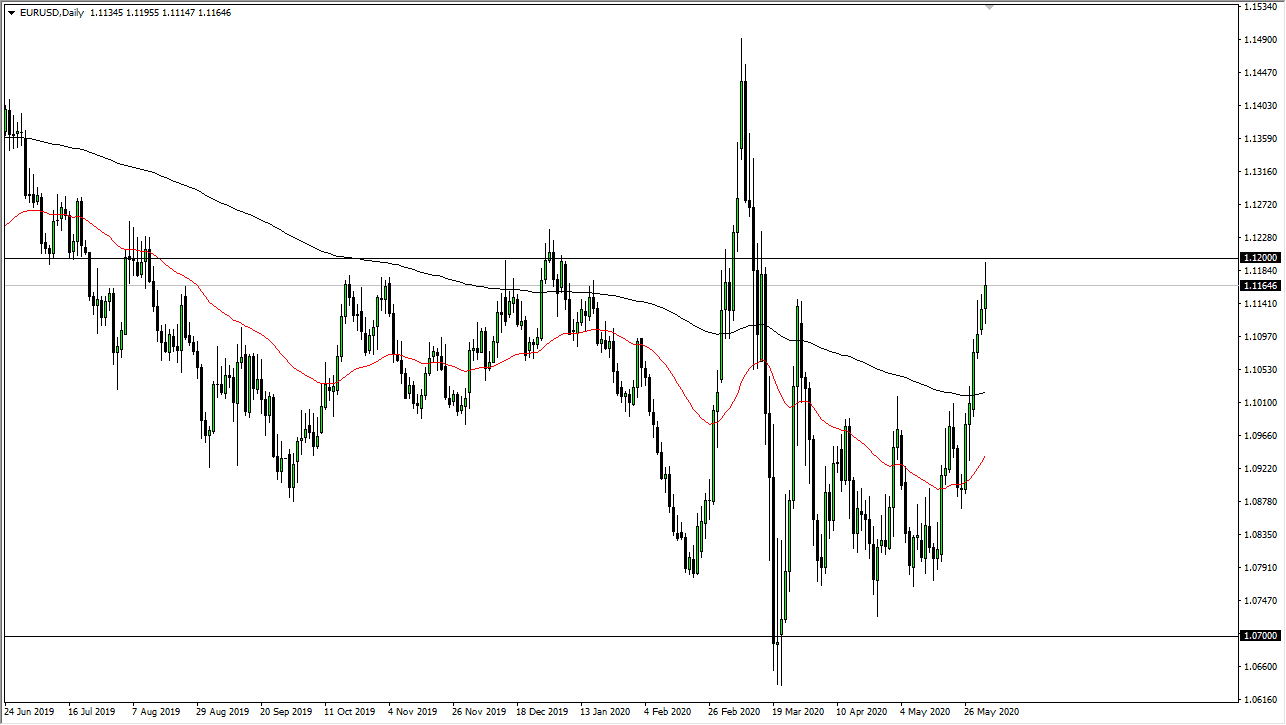Screen dimensions: 1286x725
Task: Click the EURUSD,Daily chart title text
Action: (51, 13)
